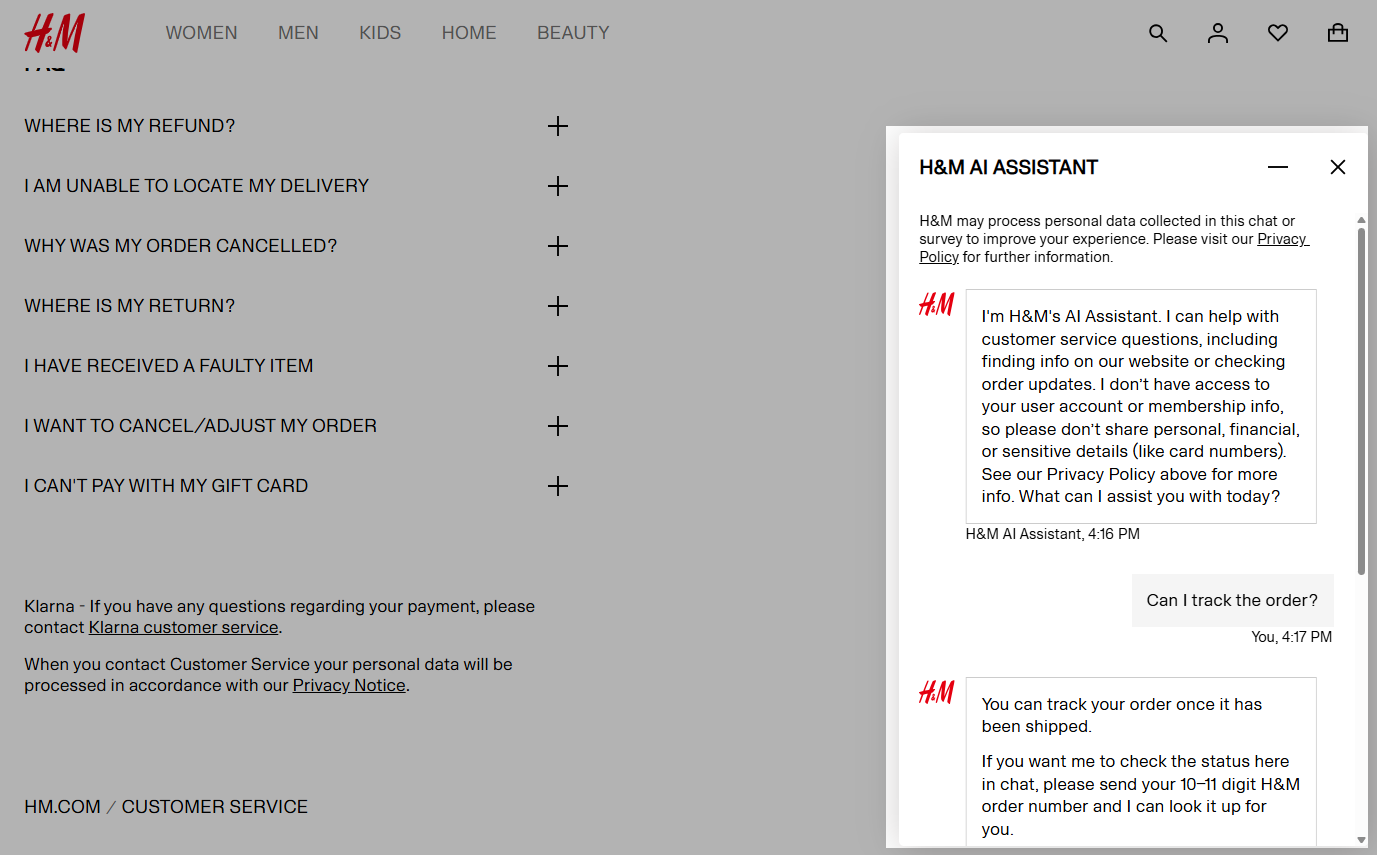Image resolution: width=1377 pixels, height=855 pixels.
Task: Open the MEN menu
Action: pos(298,33)
